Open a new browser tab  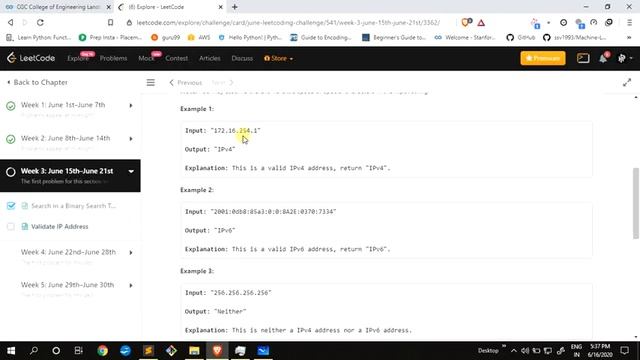click(x=235, y=7)
